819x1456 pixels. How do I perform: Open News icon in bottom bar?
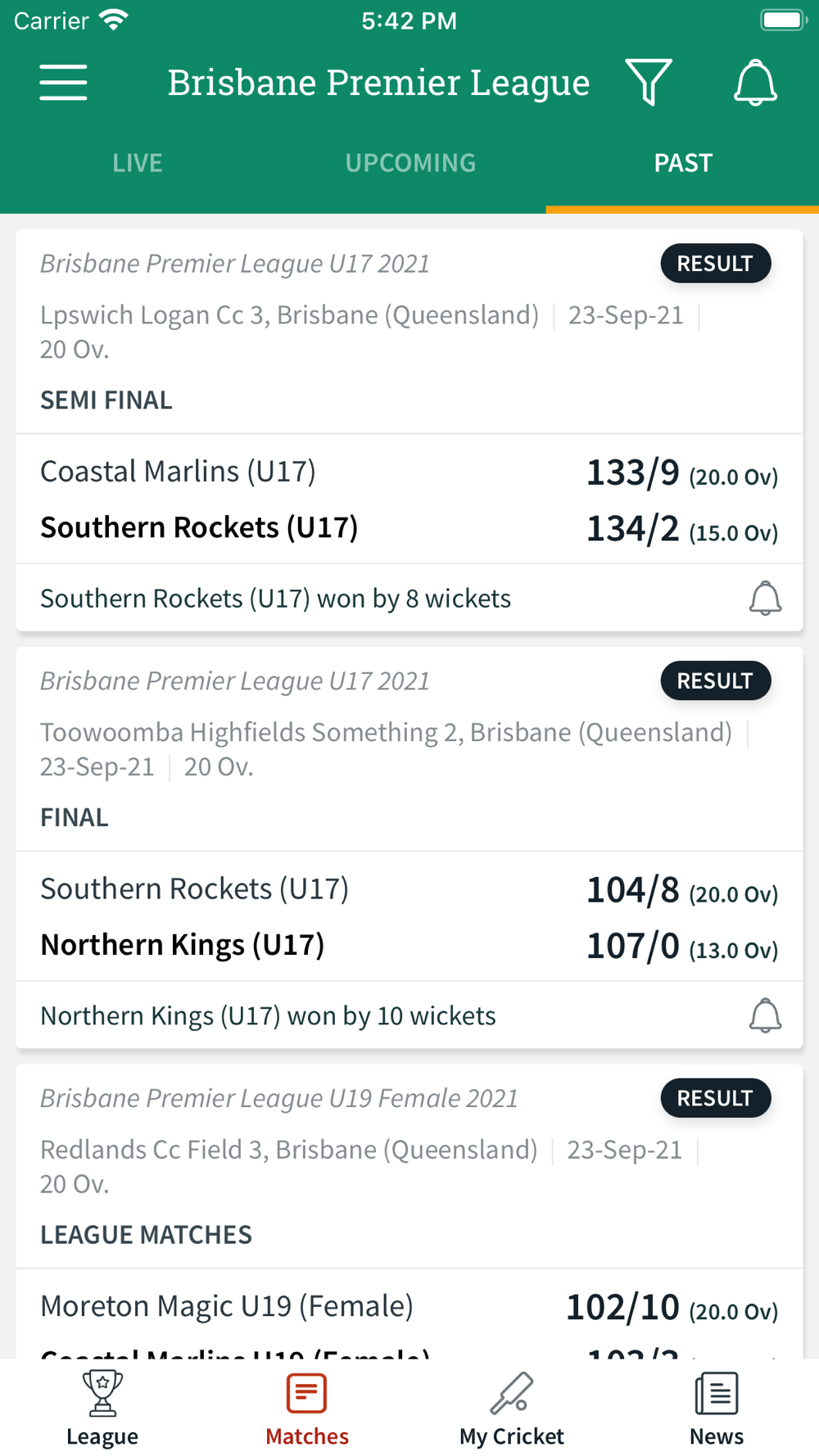tap(717, 1393)
